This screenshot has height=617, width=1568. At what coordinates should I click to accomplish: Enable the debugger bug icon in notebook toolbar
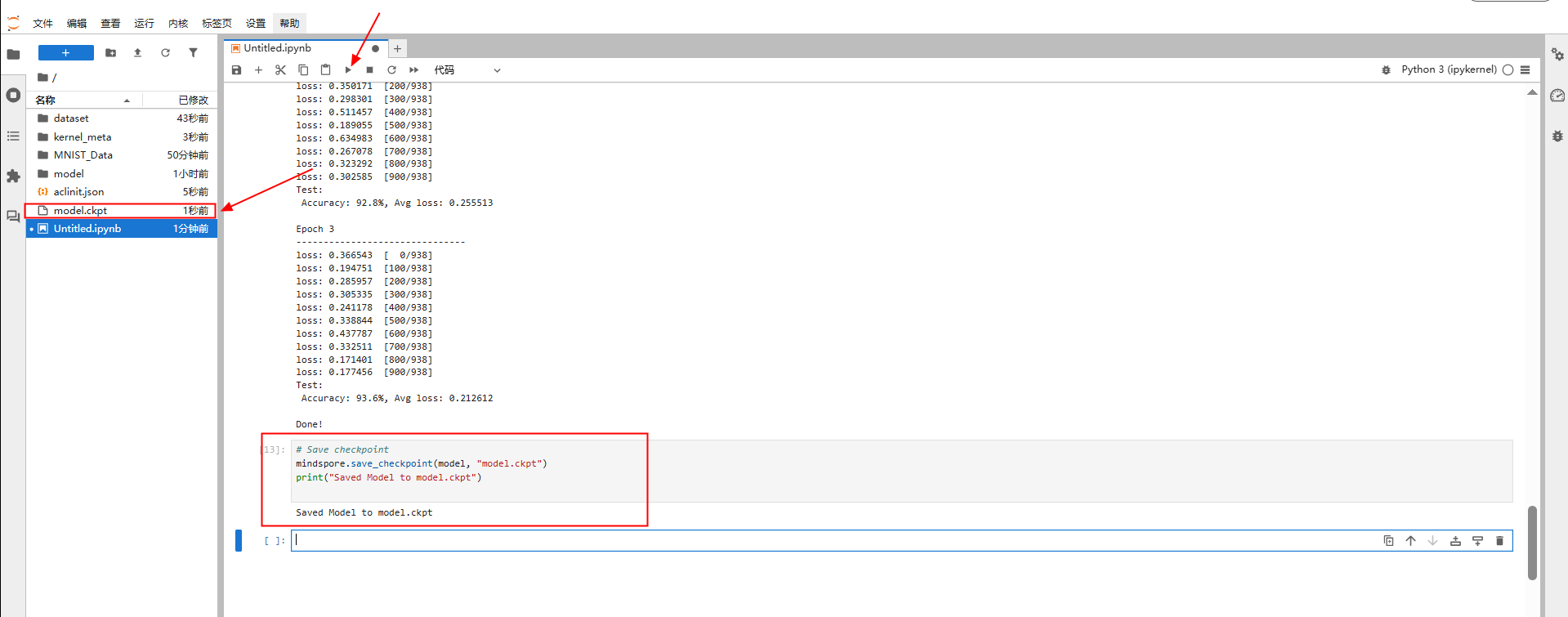pos(1386,70)
